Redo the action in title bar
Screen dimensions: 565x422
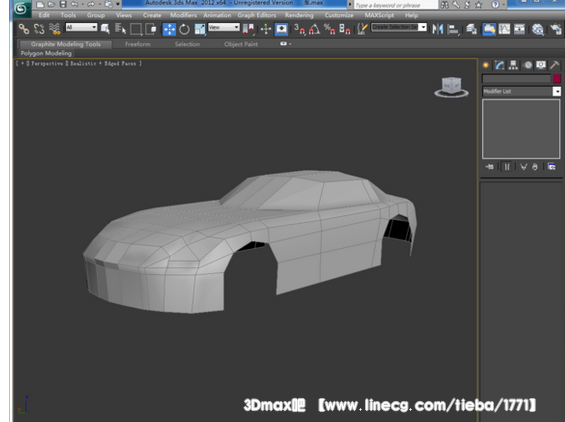coord(91,4)
